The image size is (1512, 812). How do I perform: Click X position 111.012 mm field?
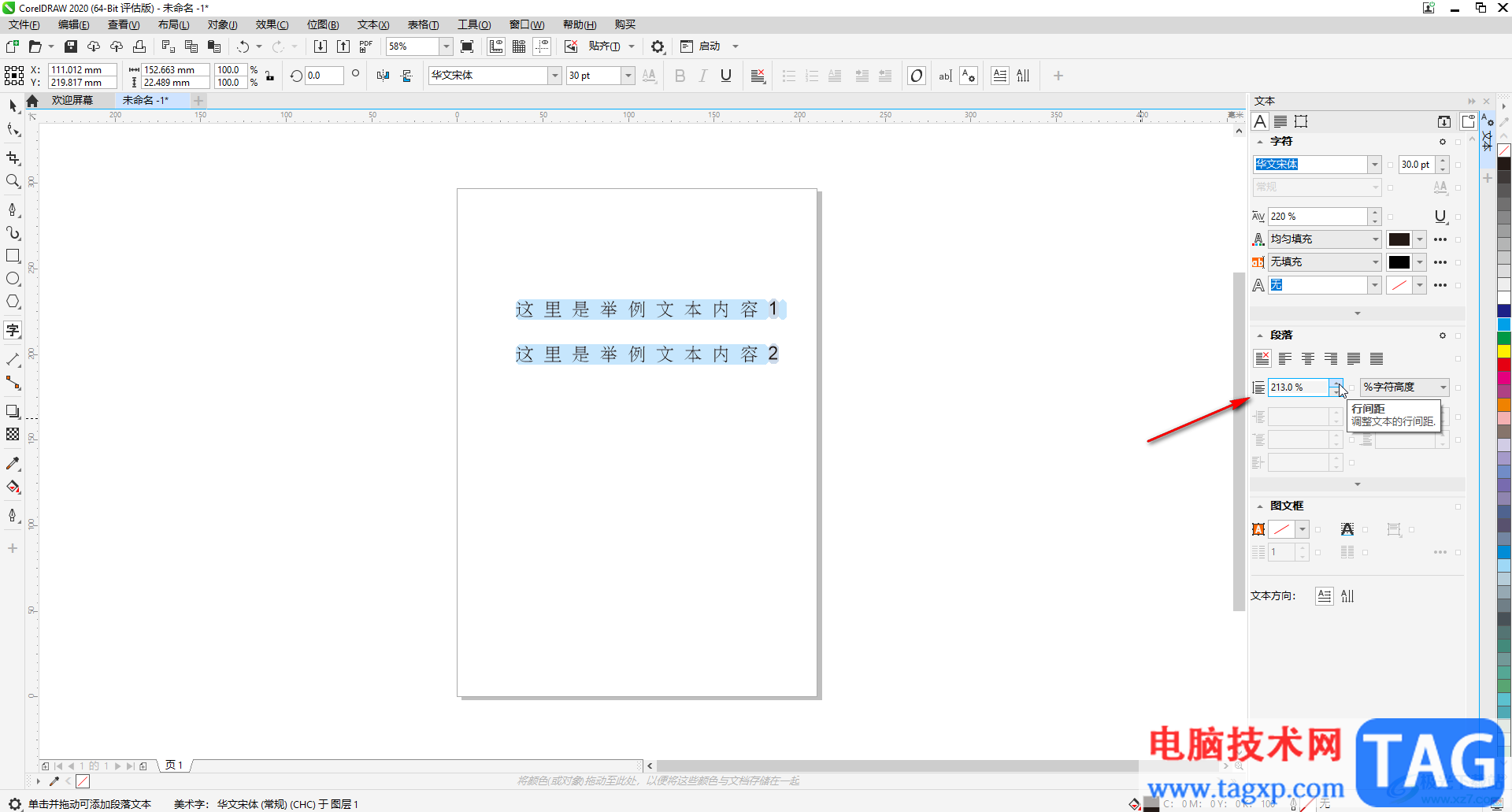[x=82, y=70]
